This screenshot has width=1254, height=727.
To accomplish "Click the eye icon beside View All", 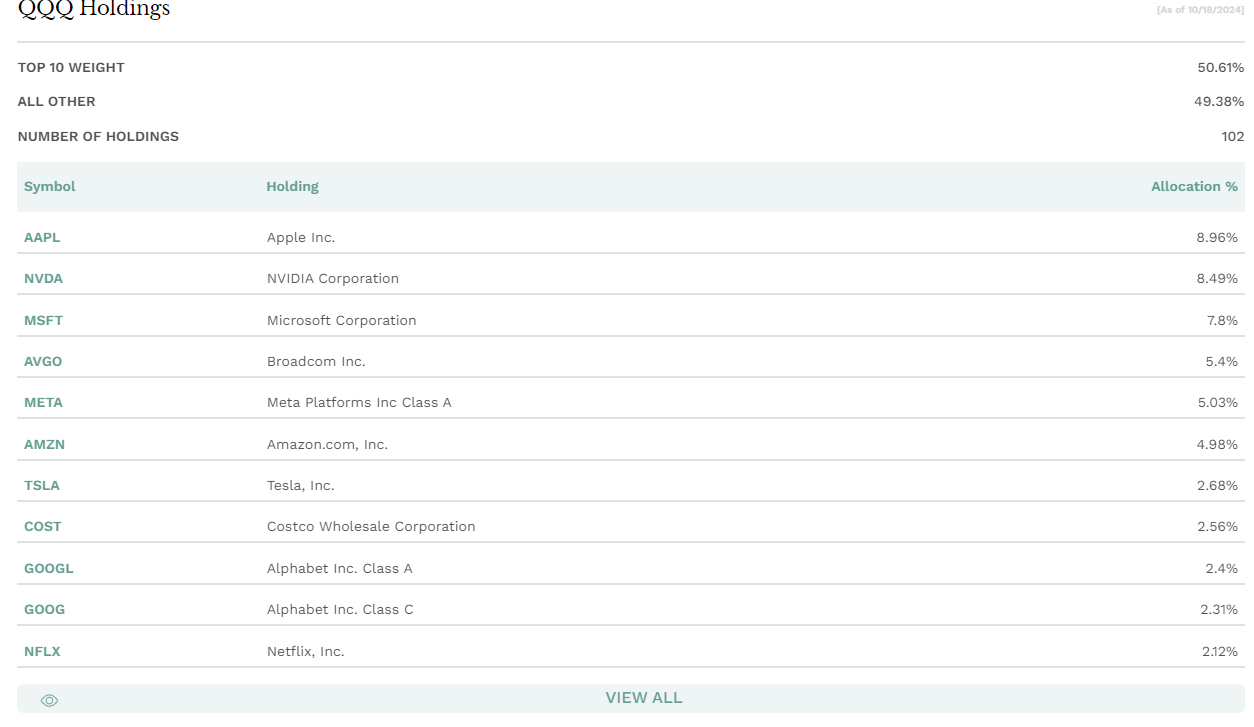I will coord(49,700).
